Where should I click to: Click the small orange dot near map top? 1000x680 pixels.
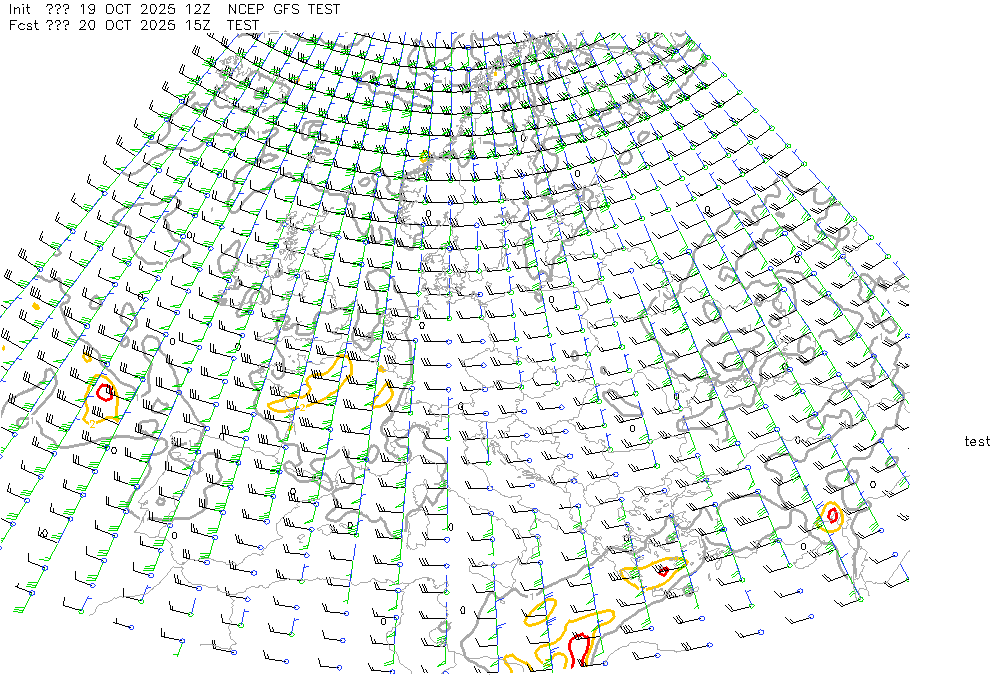(x=494, y=73)
